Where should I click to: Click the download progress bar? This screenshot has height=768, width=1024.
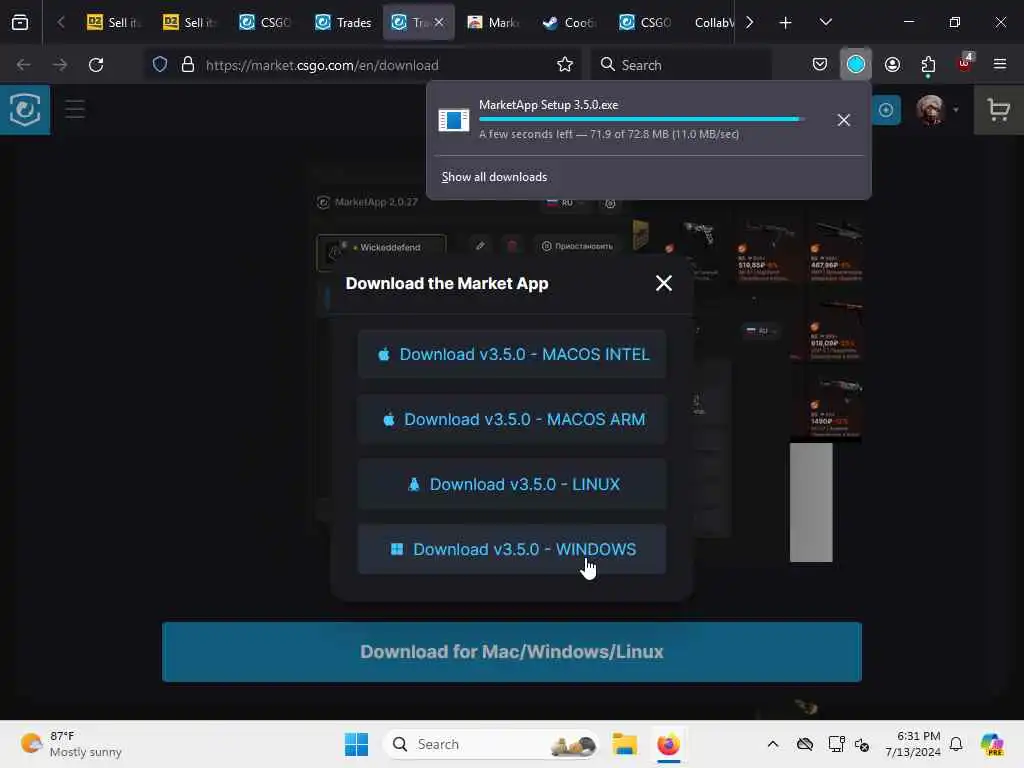[641, 119]
